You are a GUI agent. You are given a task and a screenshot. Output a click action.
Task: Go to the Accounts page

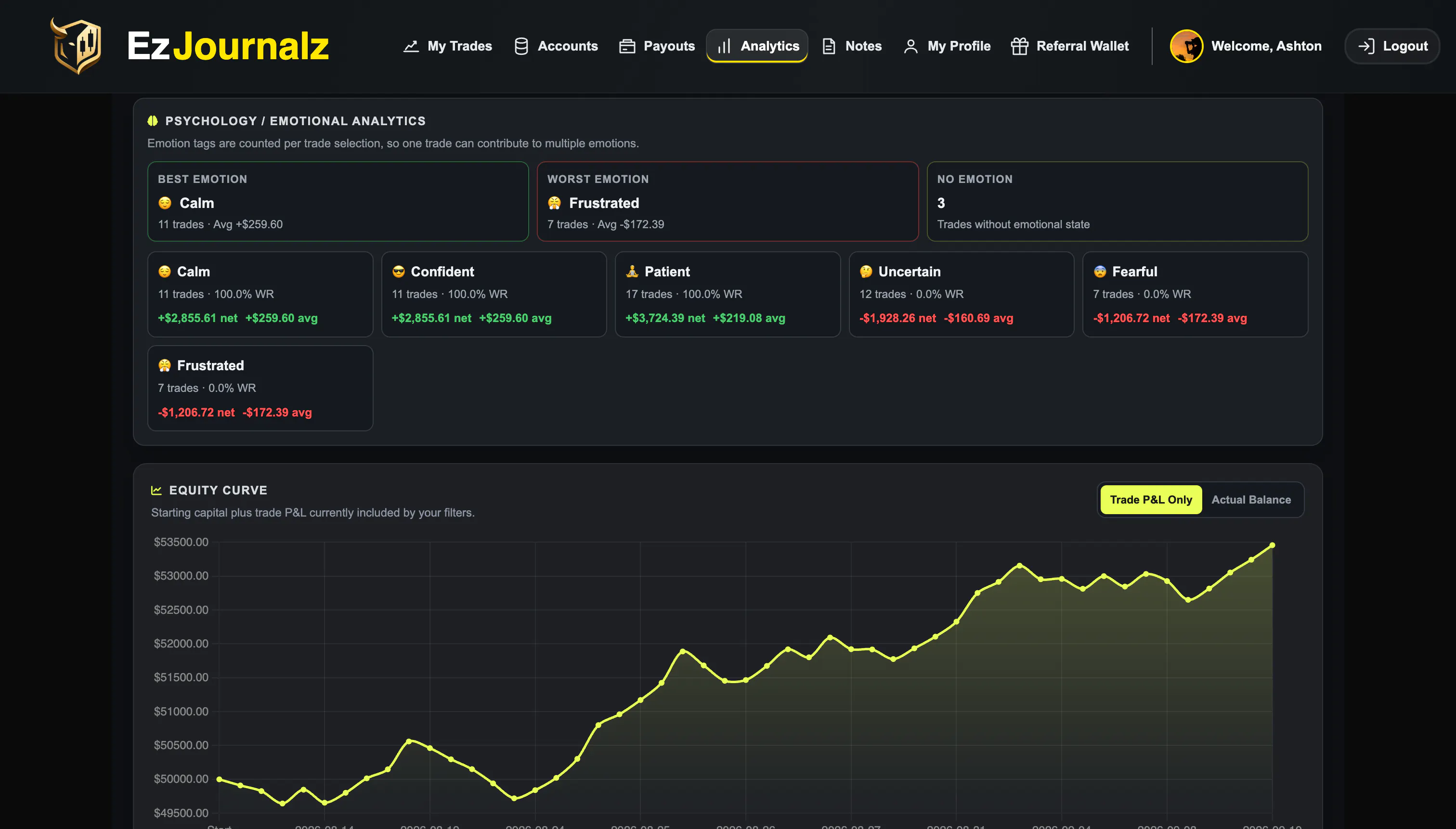click(556, 46)
